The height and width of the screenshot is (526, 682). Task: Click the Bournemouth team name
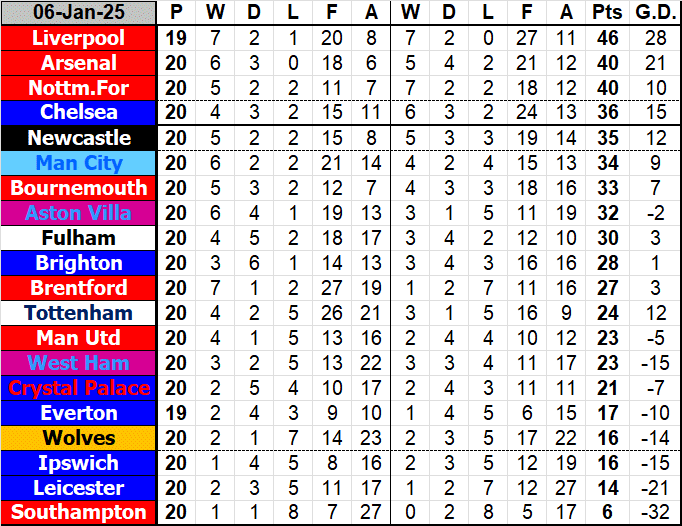[x=79, y=188]
